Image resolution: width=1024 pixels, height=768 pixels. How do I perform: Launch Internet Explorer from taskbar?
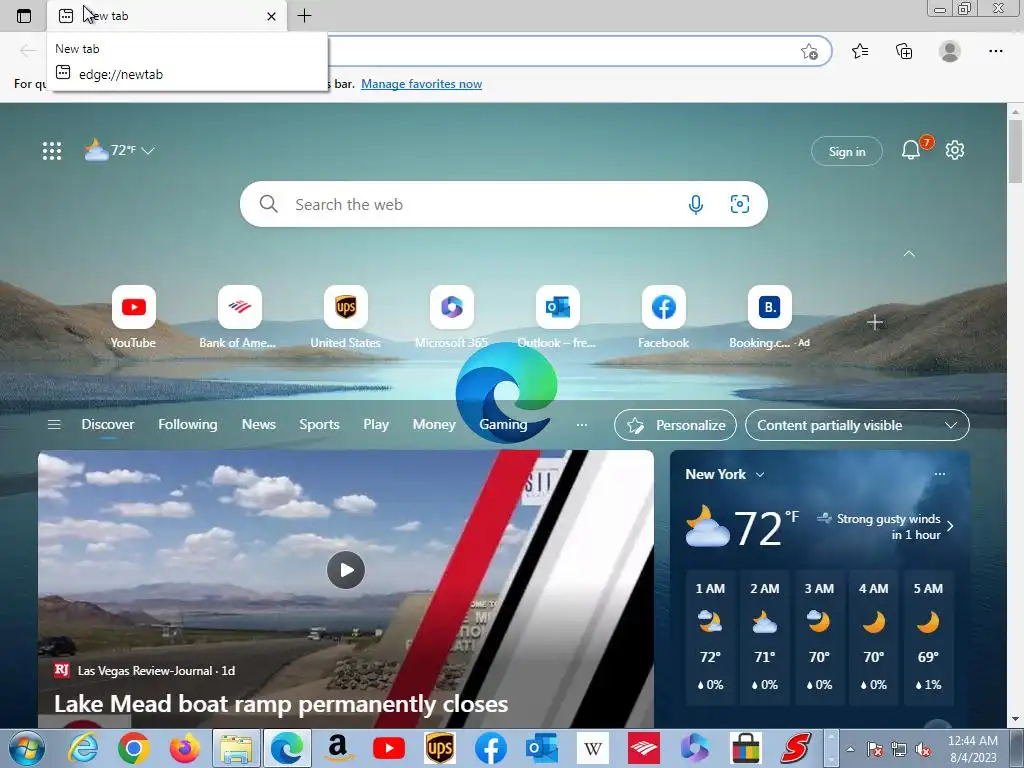point(84,748)
